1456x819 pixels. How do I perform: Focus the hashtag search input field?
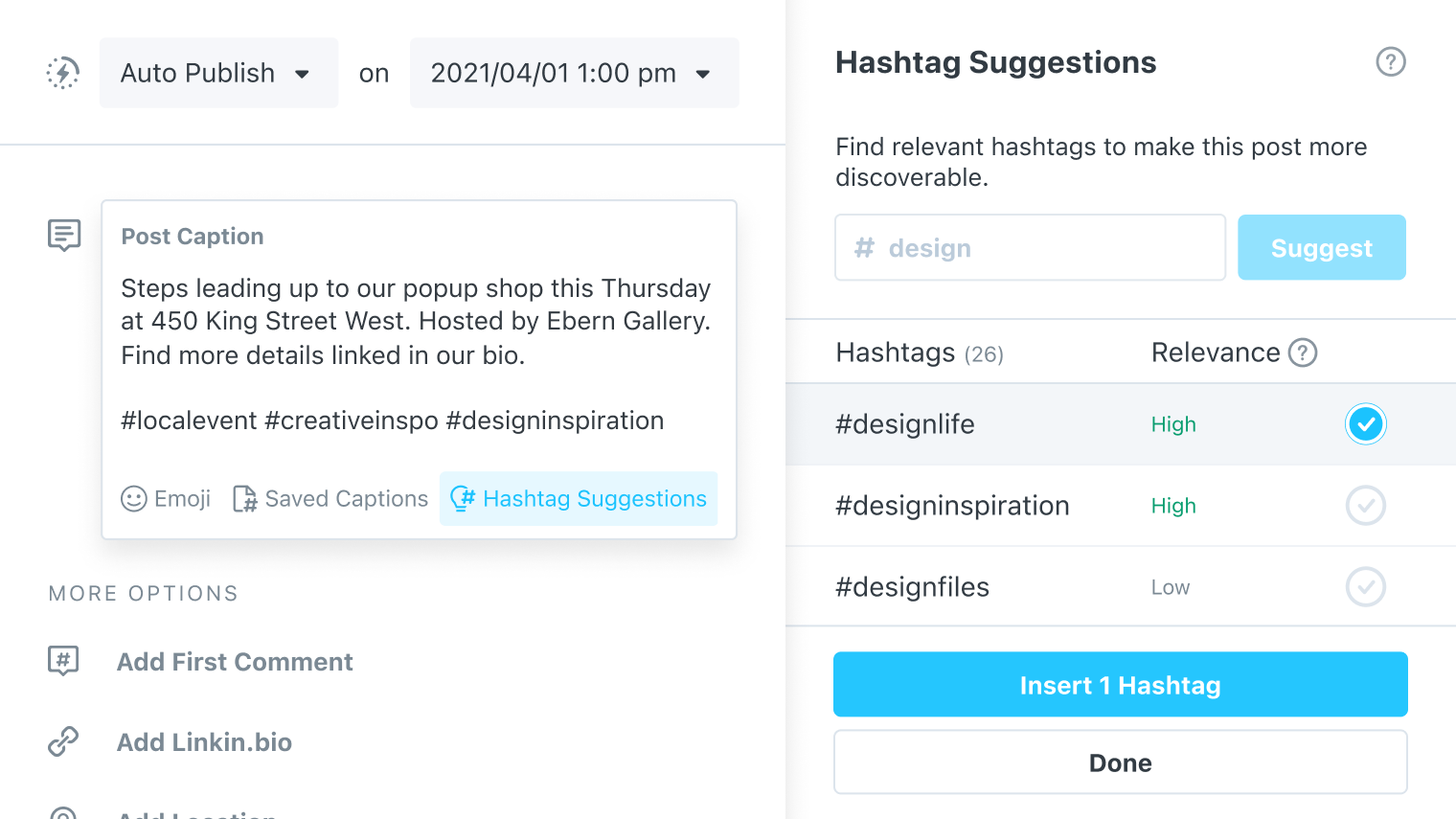(1030, 248)
